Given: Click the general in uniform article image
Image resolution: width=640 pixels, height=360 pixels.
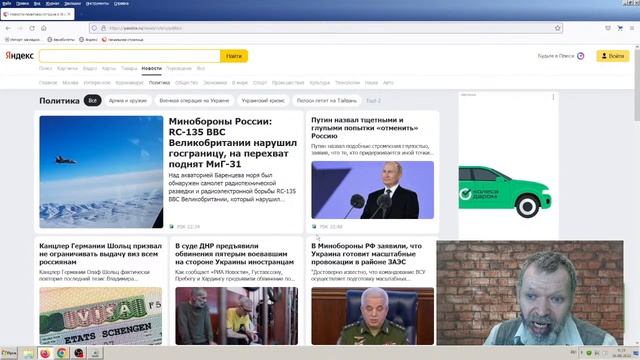Looking at the screenshot, I should [373, 316].
